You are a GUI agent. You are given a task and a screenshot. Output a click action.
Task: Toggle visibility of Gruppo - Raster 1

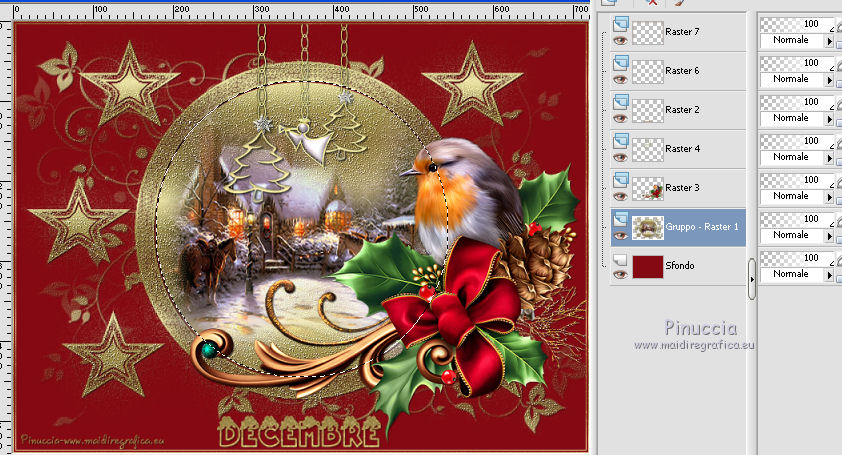pos(620,235)
